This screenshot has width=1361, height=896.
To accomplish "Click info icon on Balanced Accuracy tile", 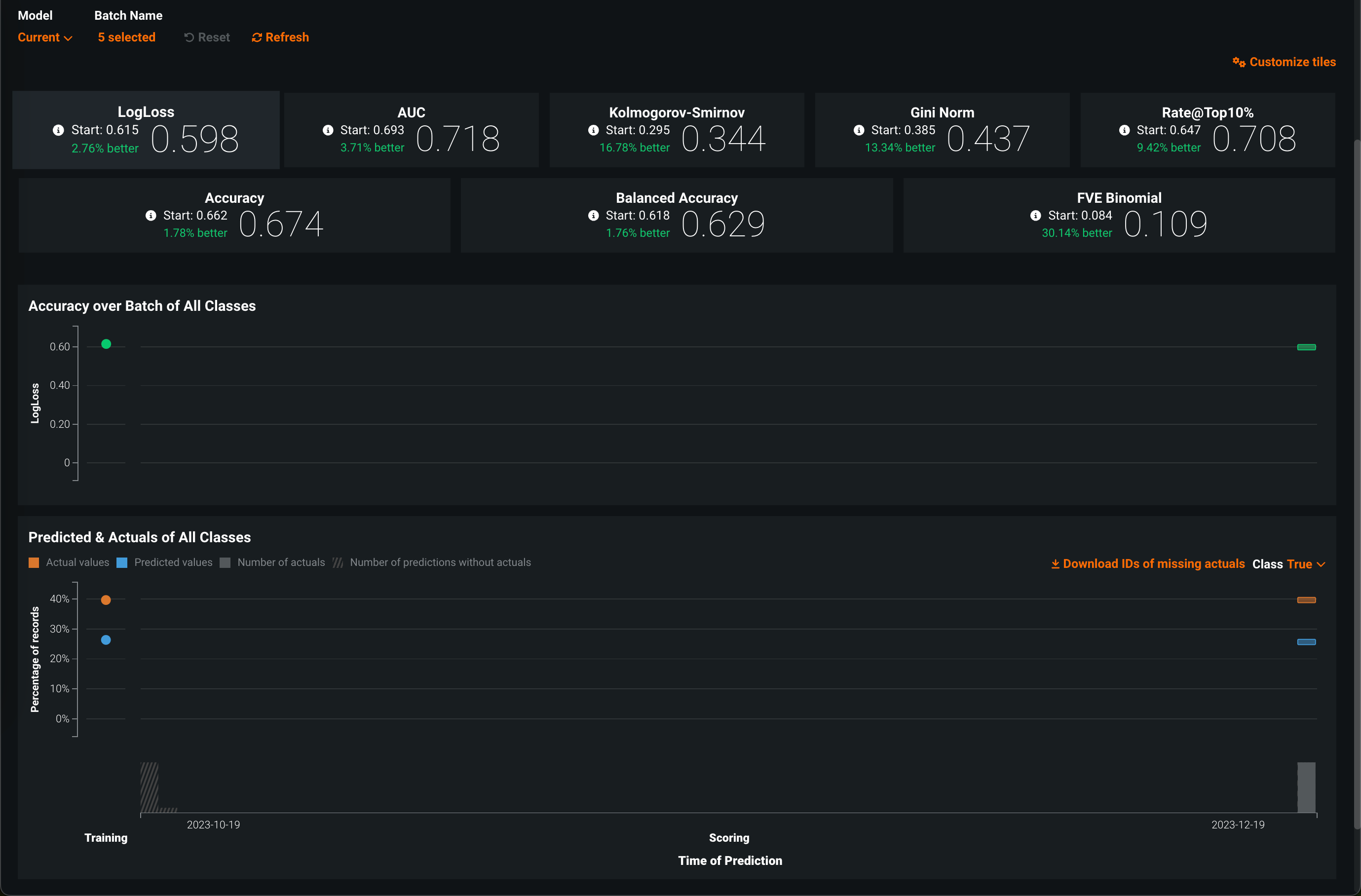I will [593, 216].
